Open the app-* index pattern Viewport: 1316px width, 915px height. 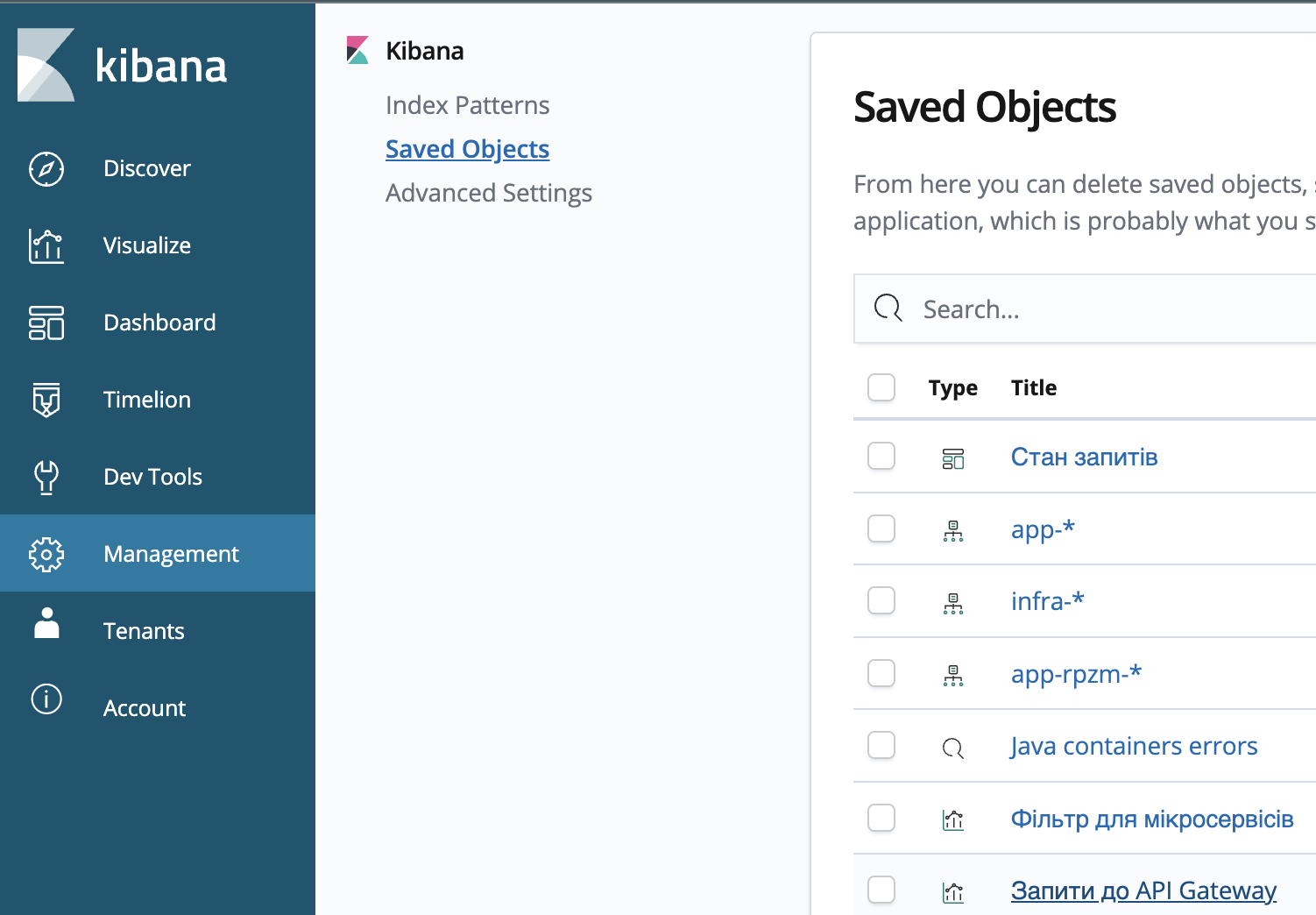1043,529
